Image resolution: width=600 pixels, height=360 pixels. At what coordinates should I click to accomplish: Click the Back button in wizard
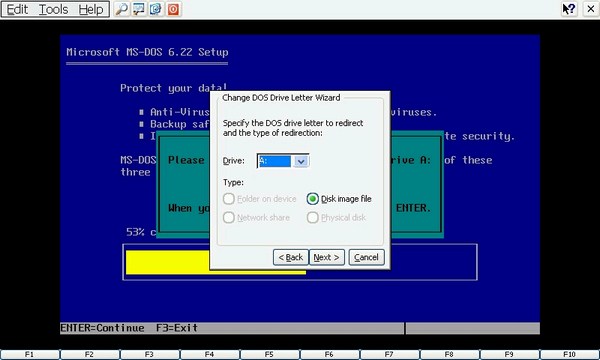click(x=290, y=257)
